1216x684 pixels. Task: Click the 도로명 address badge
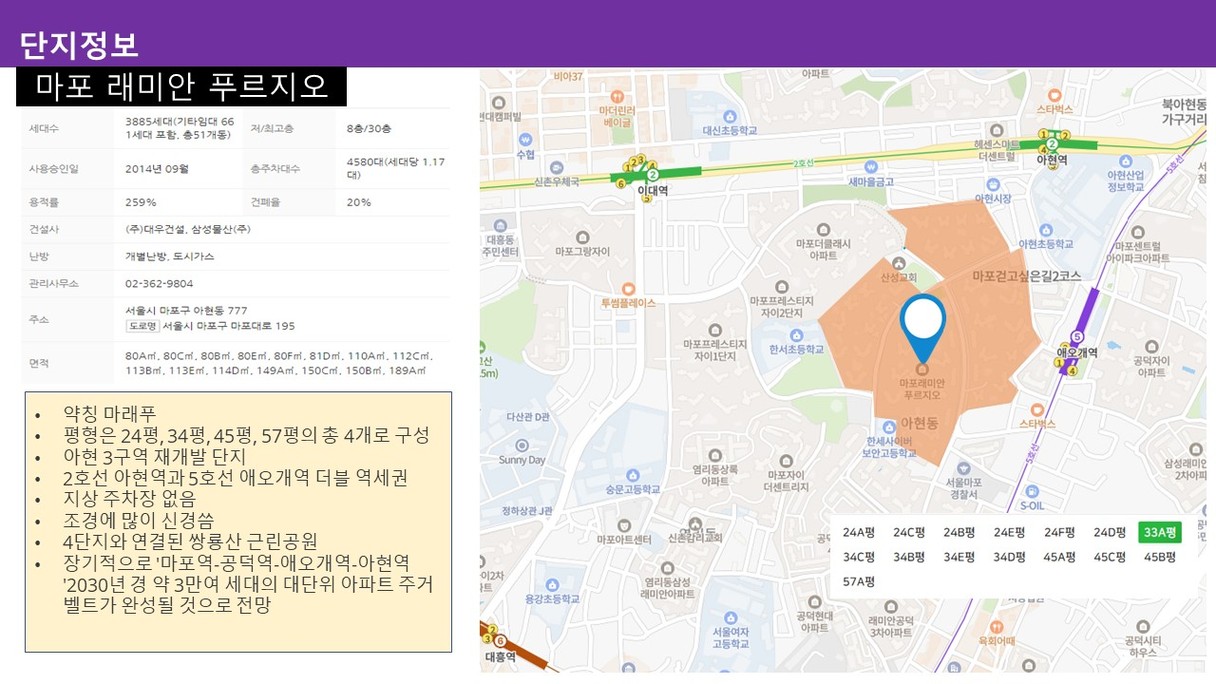(x=142, y=326)
